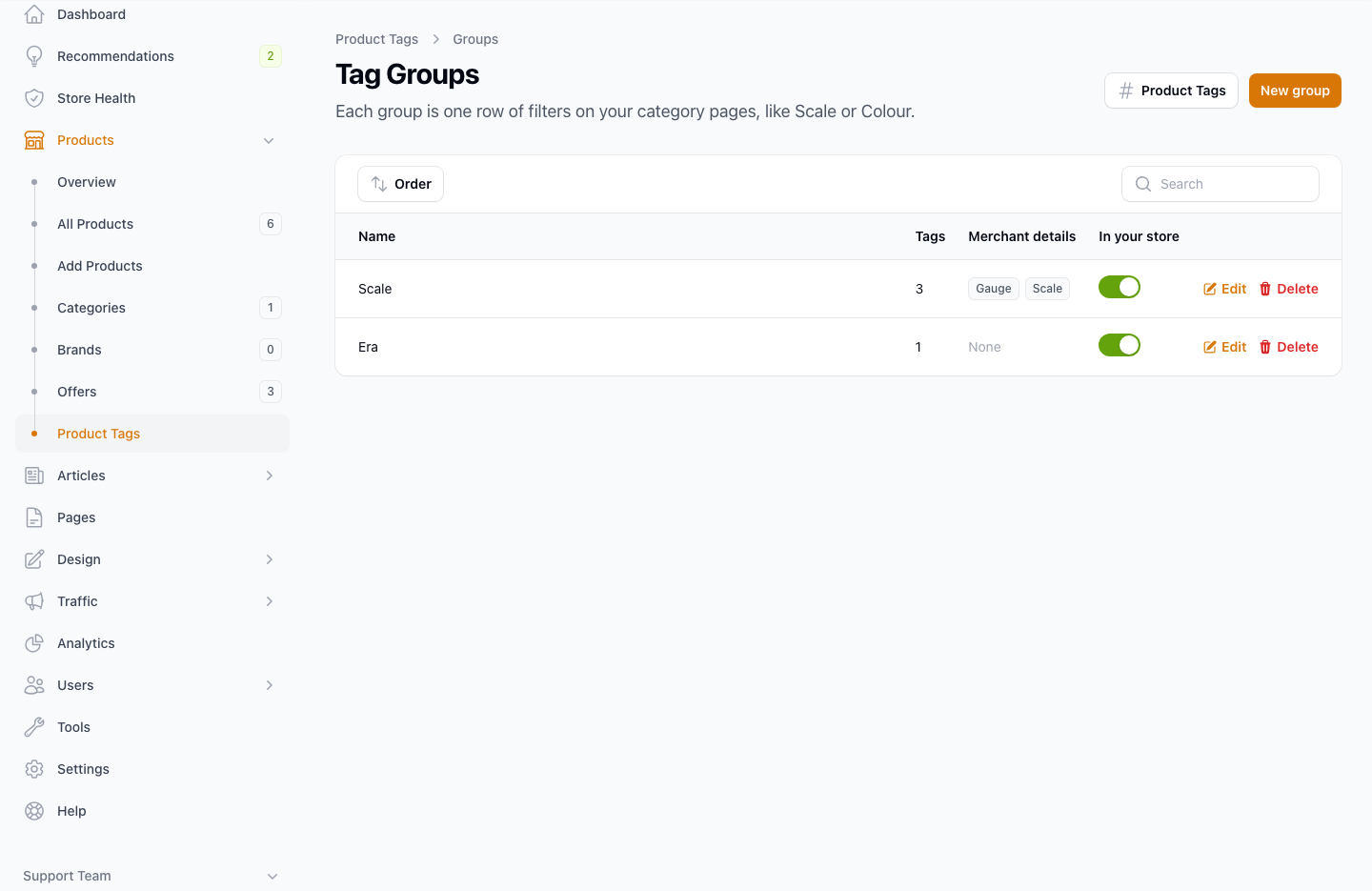Click Delete for the Scale group
Image resolution: width=1372 pixels, height=891 pixels.
tap(1289, 289)
